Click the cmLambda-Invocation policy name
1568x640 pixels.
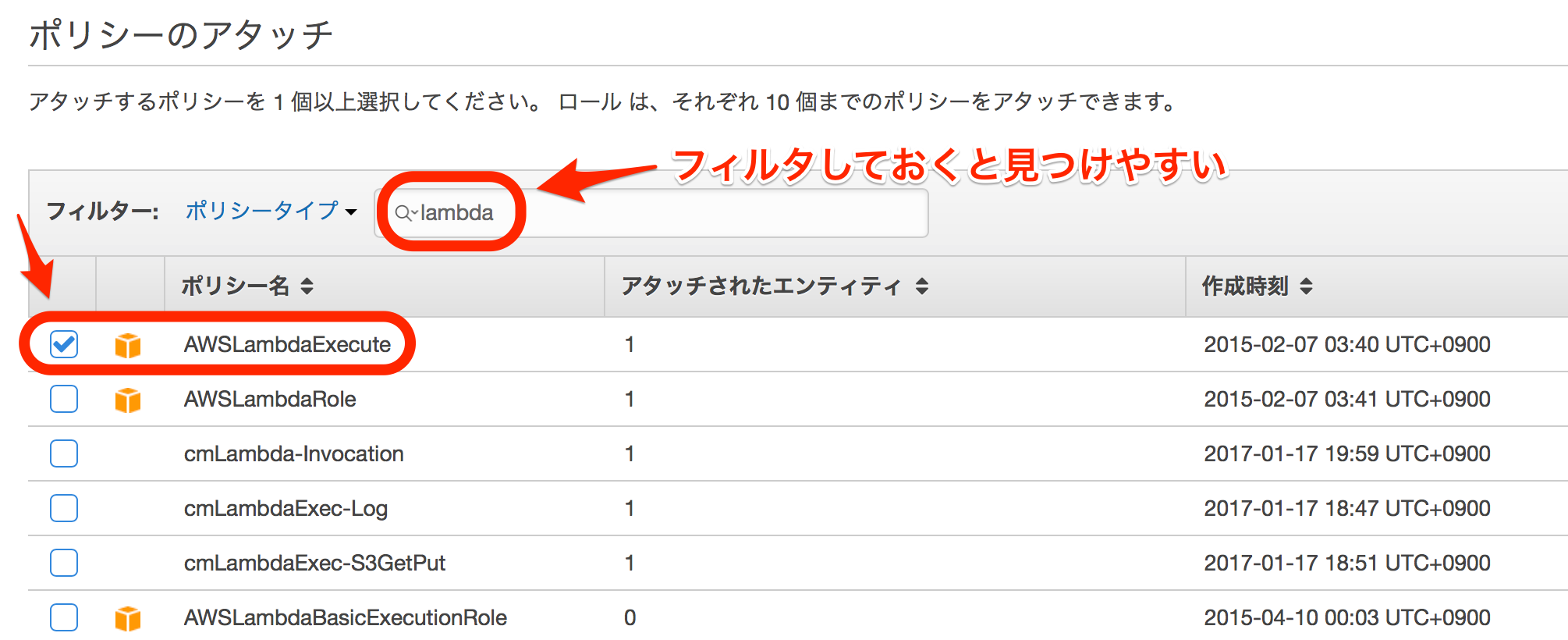(x=293, y=453)
